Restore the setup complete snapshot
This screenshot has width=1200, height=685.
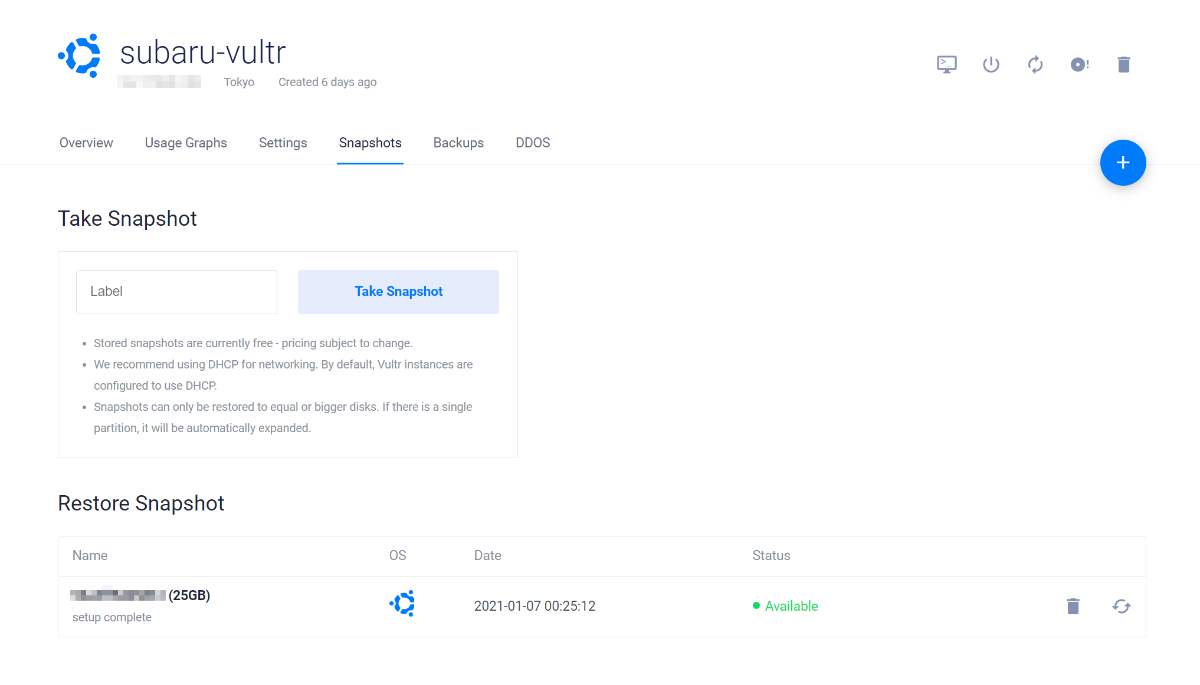tap(1122, 606)
